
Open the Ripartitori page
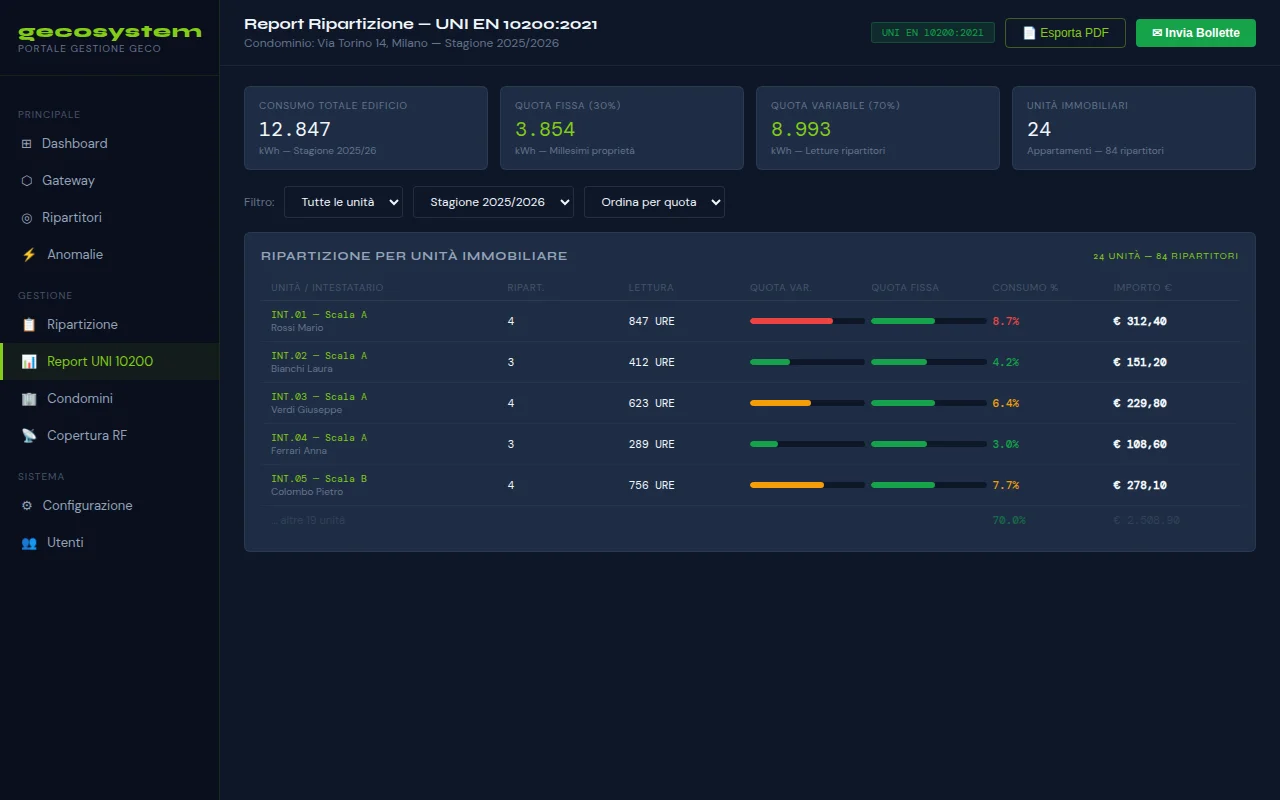[109, 217]
